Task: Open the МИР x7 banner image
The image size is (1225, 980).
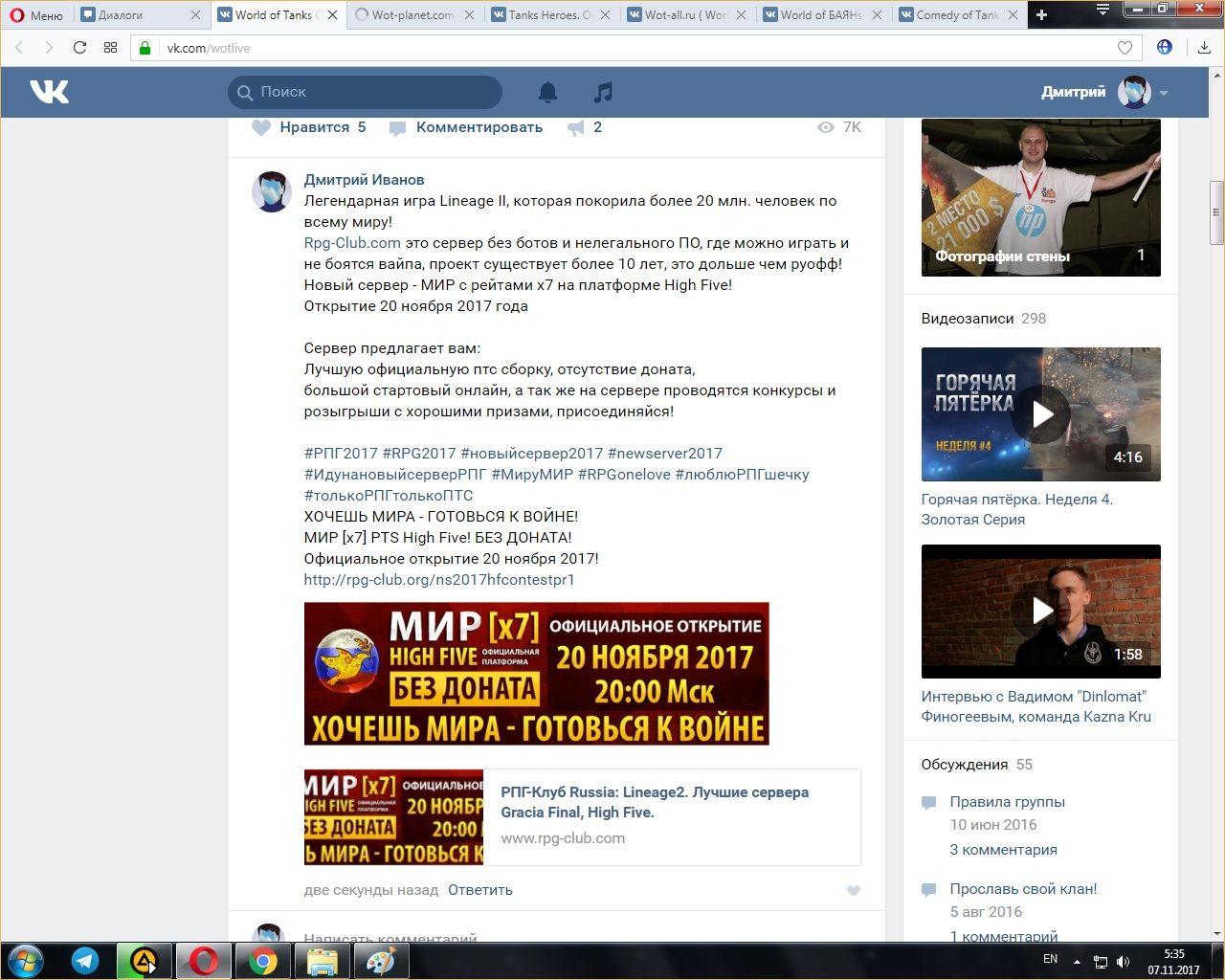Action: click(x=536, y=674)
